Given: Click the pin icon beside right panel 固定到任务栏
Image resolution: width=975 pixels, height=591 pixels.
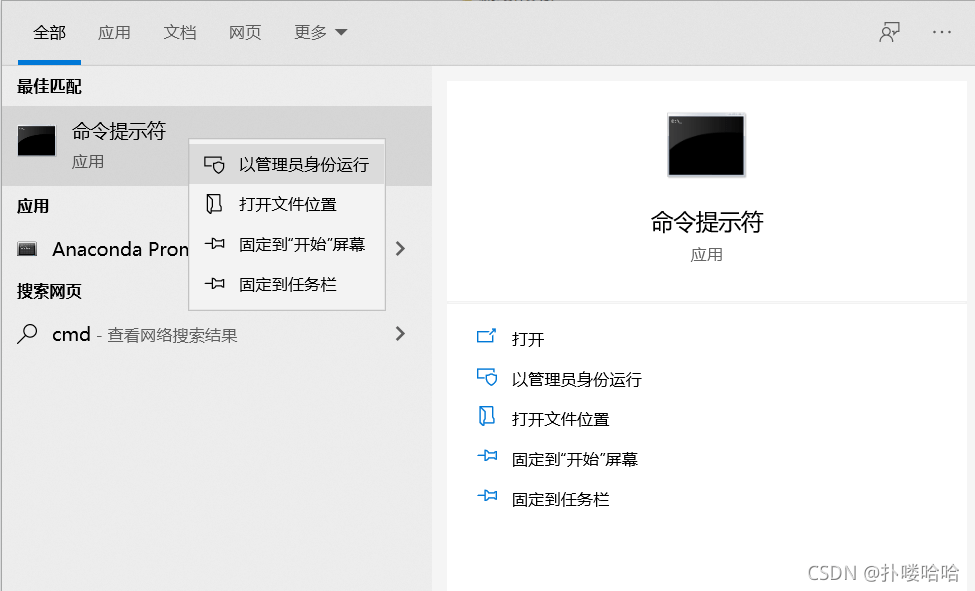Looking at the screenshot, I should pos(487,498).
